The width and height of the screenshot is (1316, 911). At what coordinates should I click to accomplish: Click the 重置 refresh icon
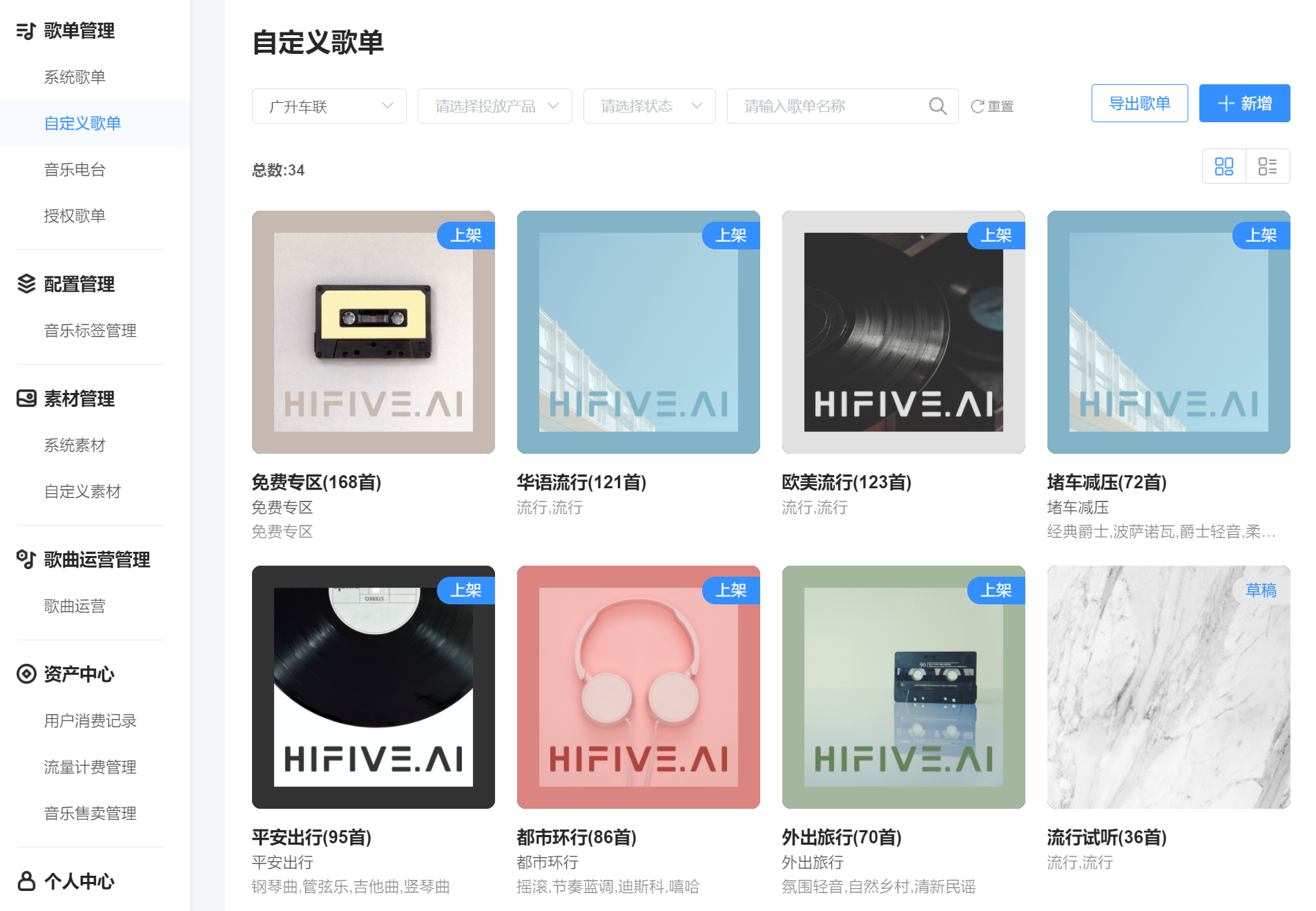coord(976,106)
